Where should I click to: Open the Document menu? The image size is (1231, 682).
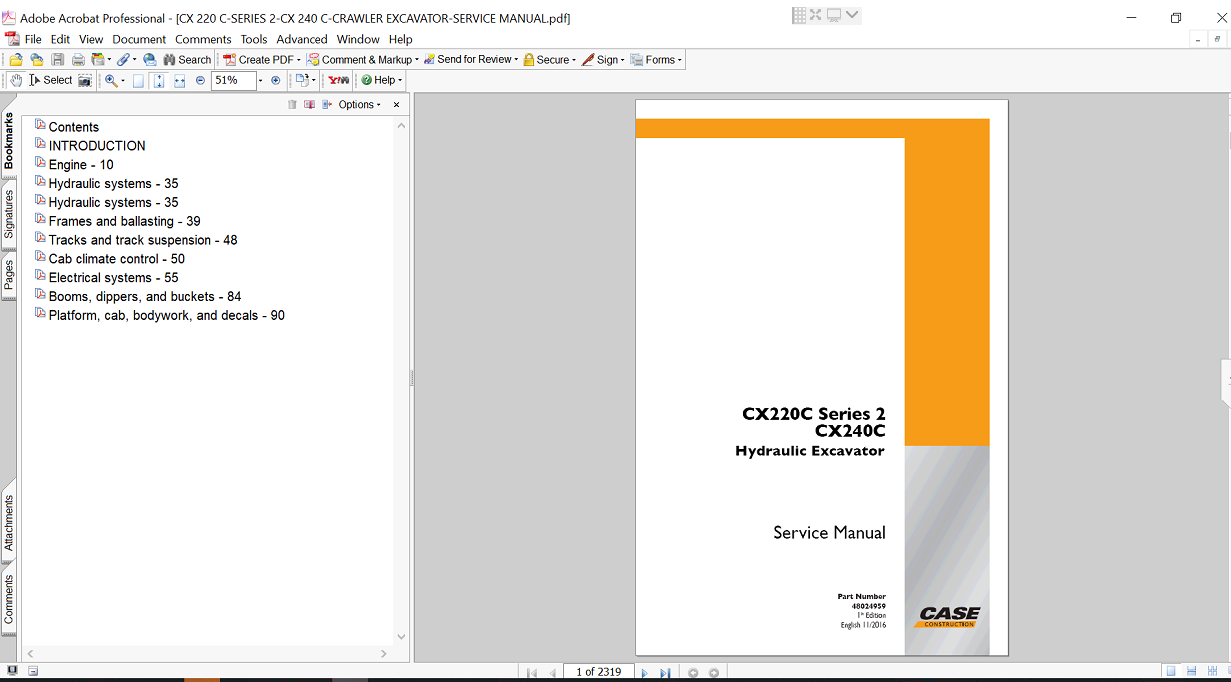pos(139,39)
